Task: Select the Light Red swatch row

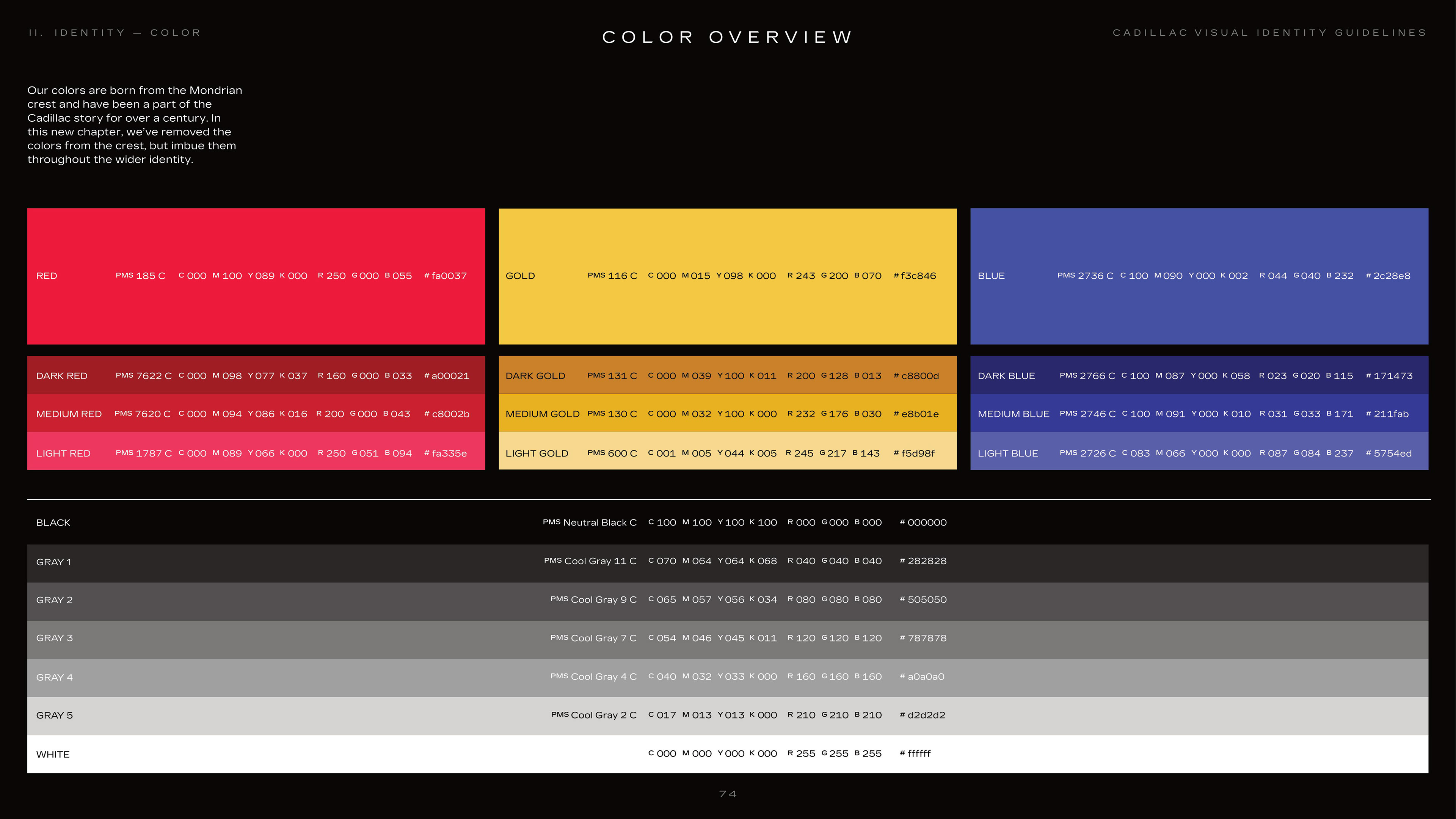Action: coord(256,452)
